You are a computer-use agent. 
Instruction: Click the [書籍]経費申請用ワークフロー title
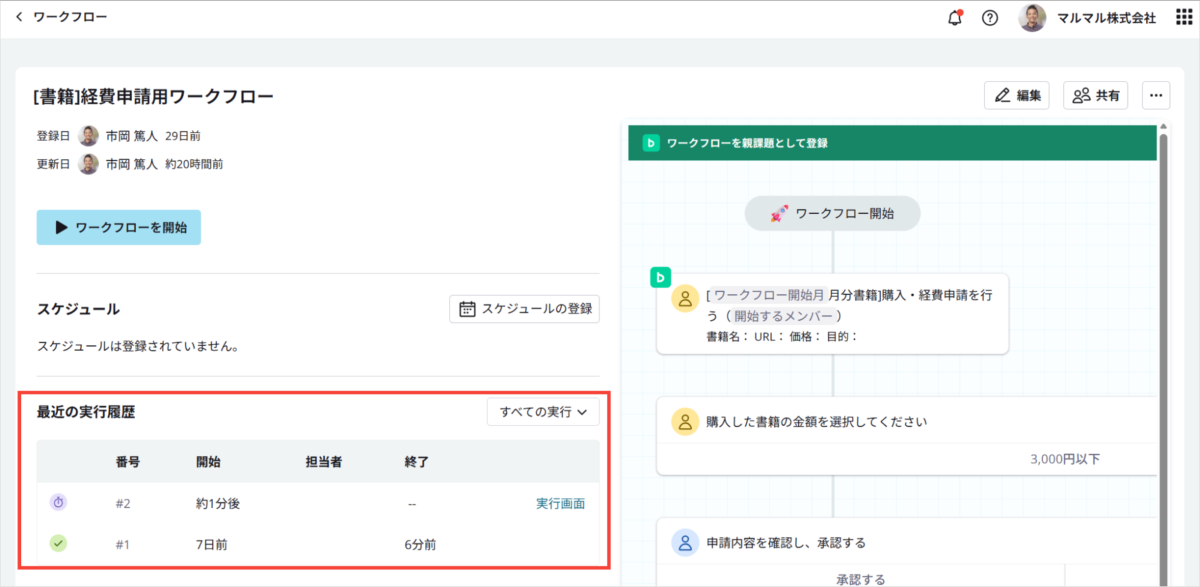click(153, 96)
